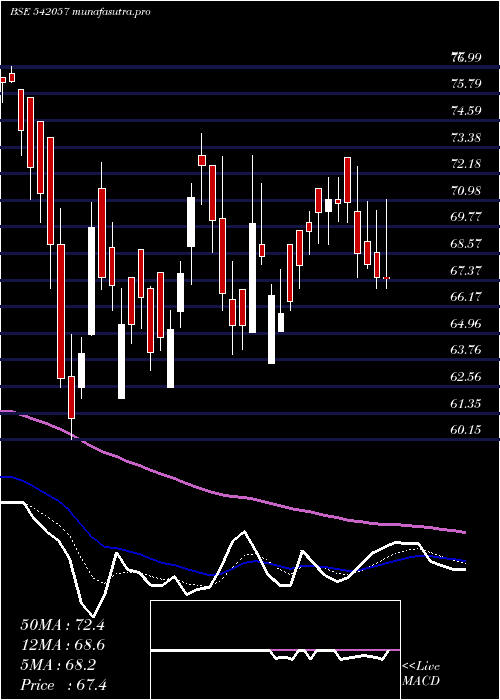Click the tall white candlestick at the chart's lowest dip
This screenshot has height=700, width=500.
click(121, 361)
